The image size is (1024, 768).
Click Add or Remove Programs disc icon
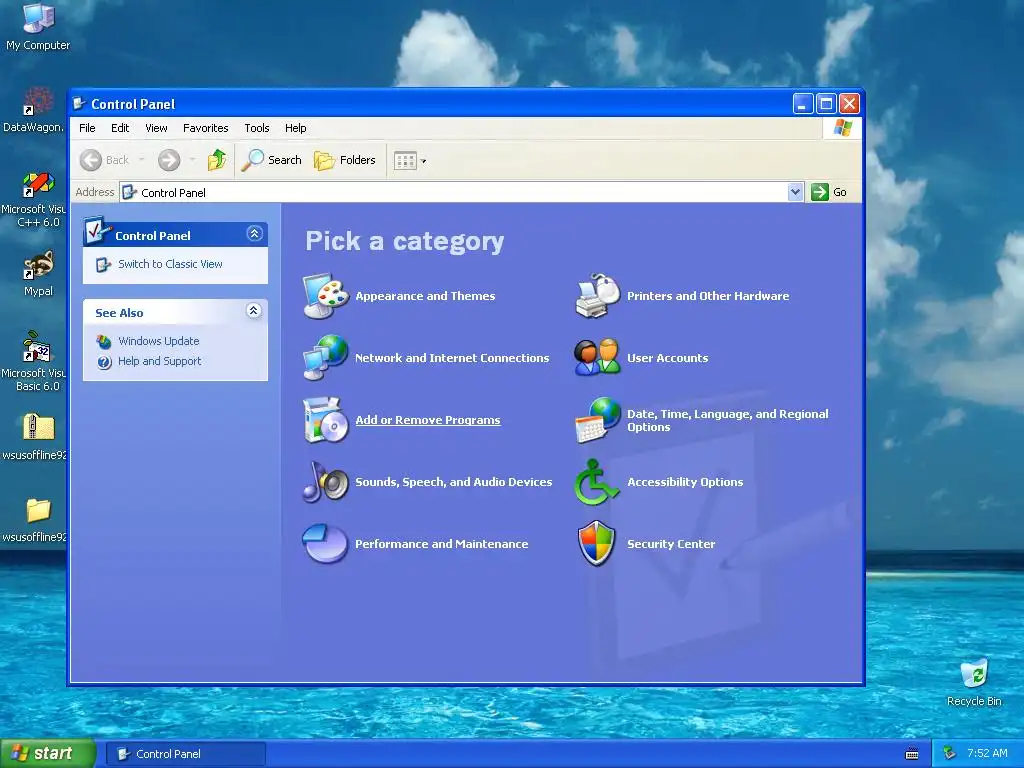click(325, 420)
